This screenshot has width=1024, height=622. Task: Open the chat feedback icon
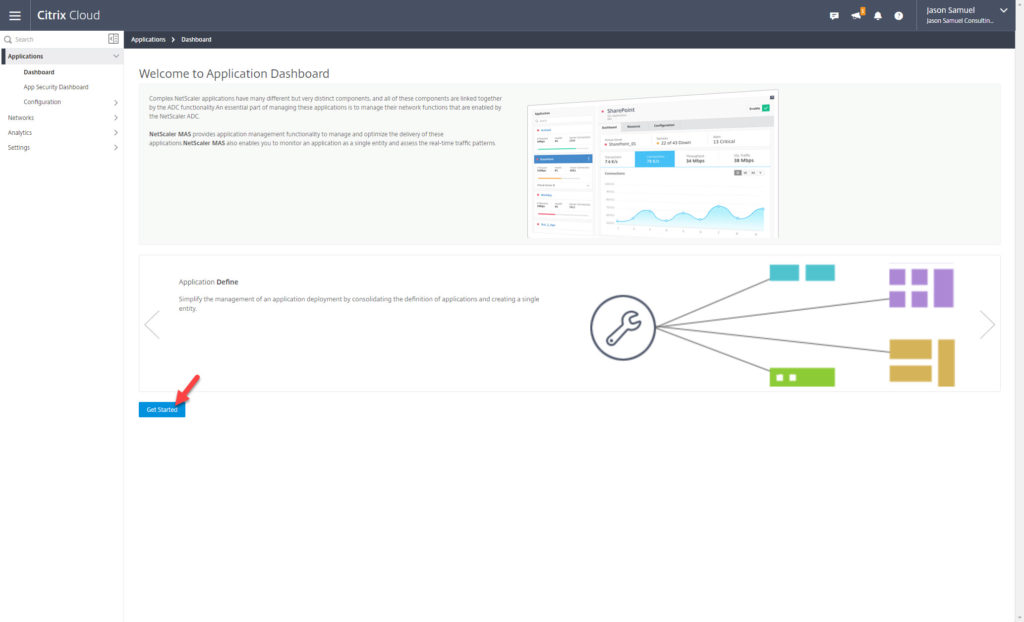(x=834, y=16)
